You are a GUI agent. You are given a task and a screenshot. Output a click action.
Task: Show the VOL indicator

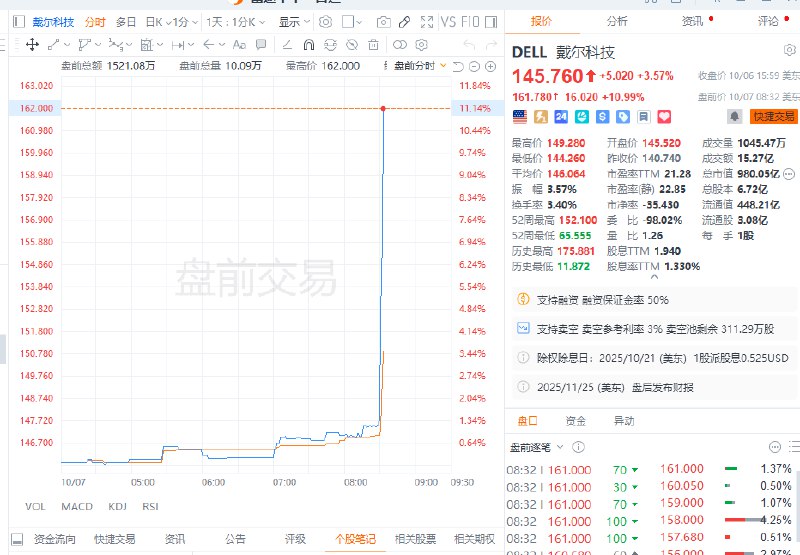(35, 507)
